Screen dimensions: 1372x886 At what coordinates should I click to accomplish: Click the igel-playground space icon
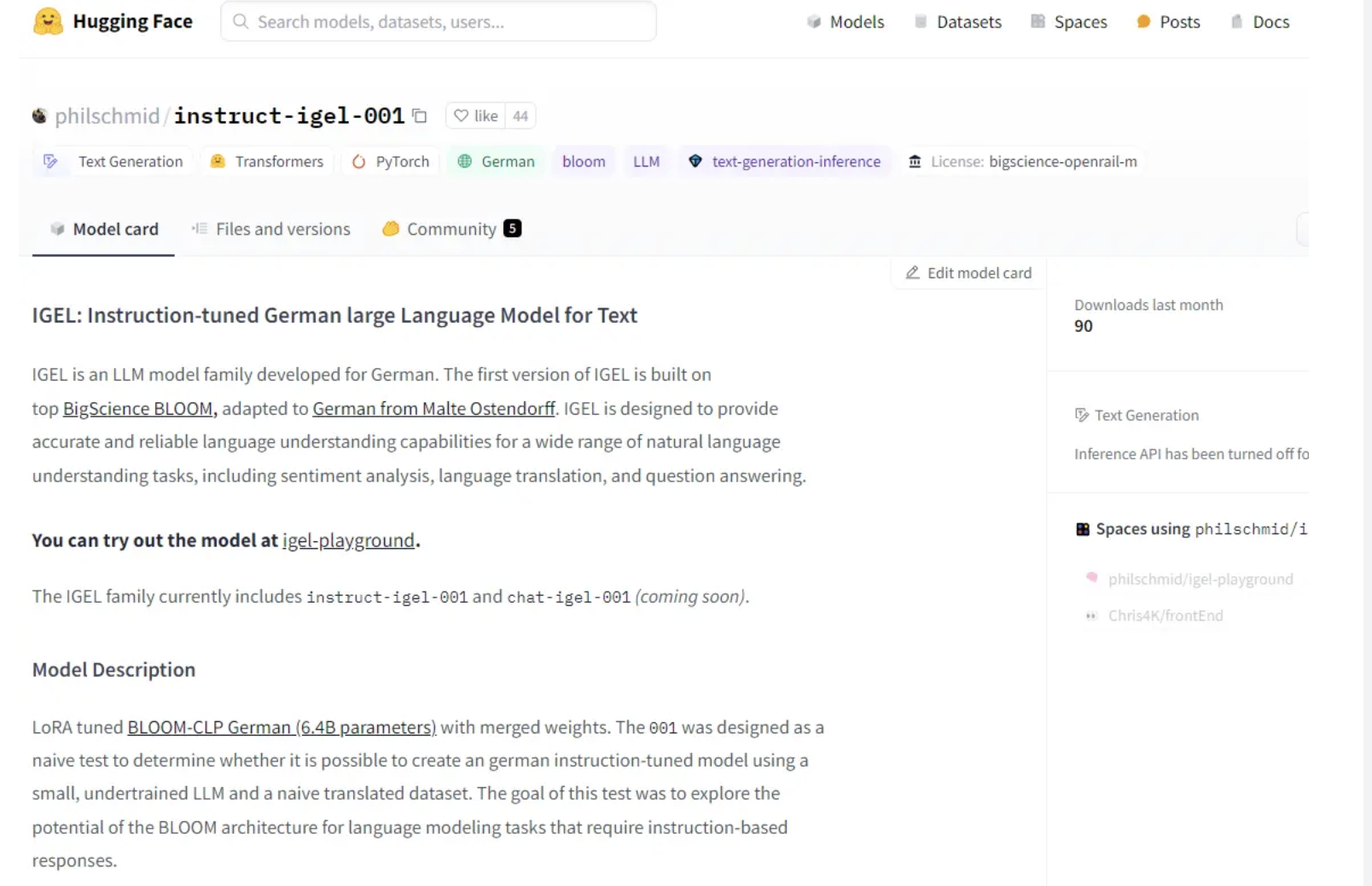click(x=1091, y=578)
